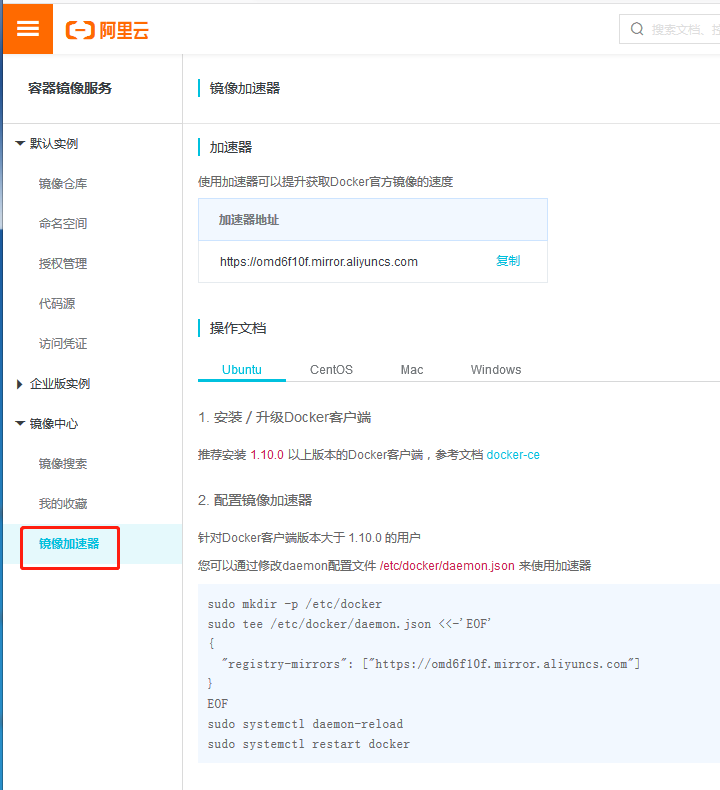Click 'sudo systemctl daemon-reload' line
Viewport: 720px width, 790px height.
[305, 724]
